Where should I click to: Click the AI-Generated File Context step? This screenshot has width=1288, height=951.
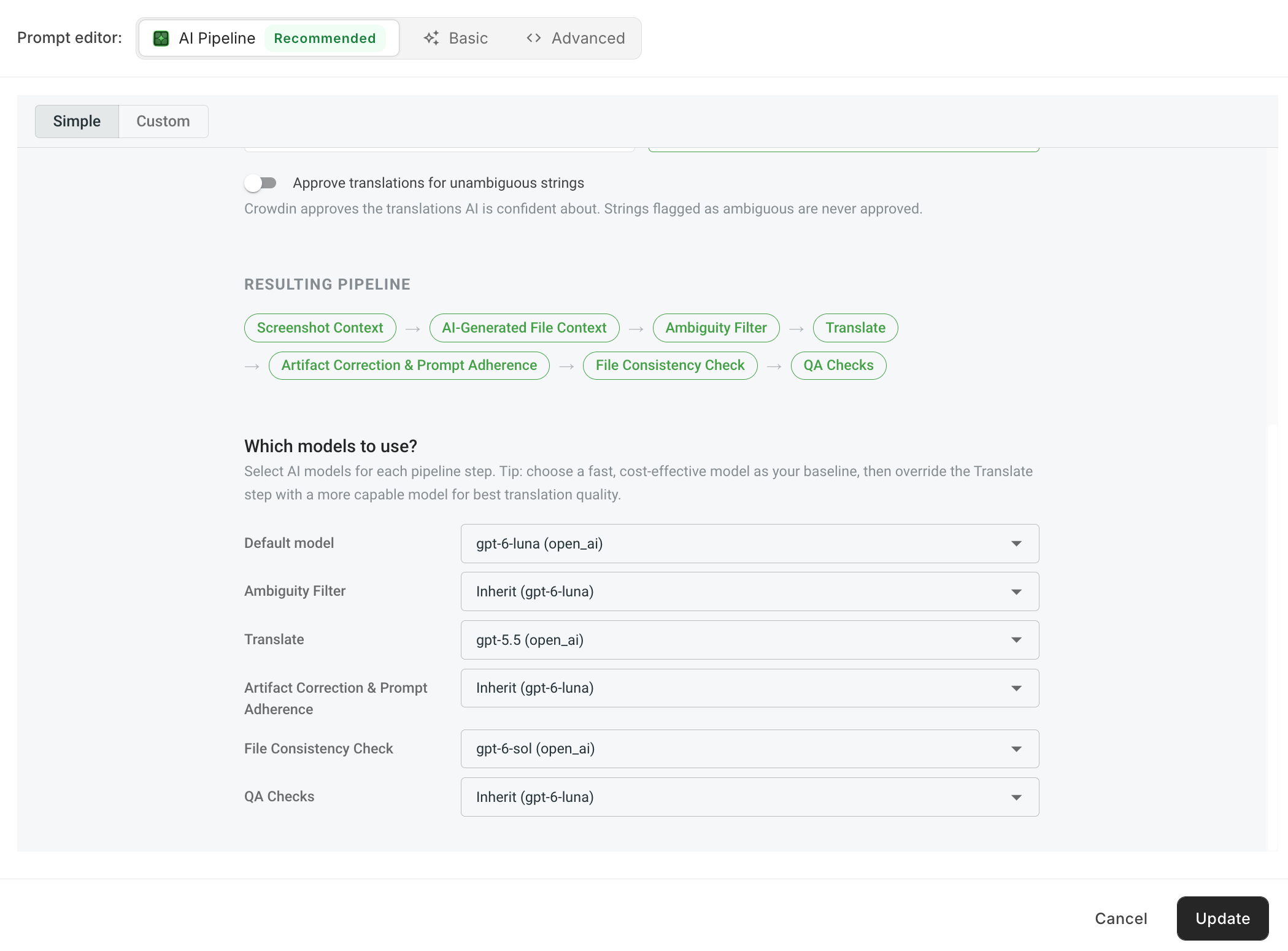coord(524,328)
